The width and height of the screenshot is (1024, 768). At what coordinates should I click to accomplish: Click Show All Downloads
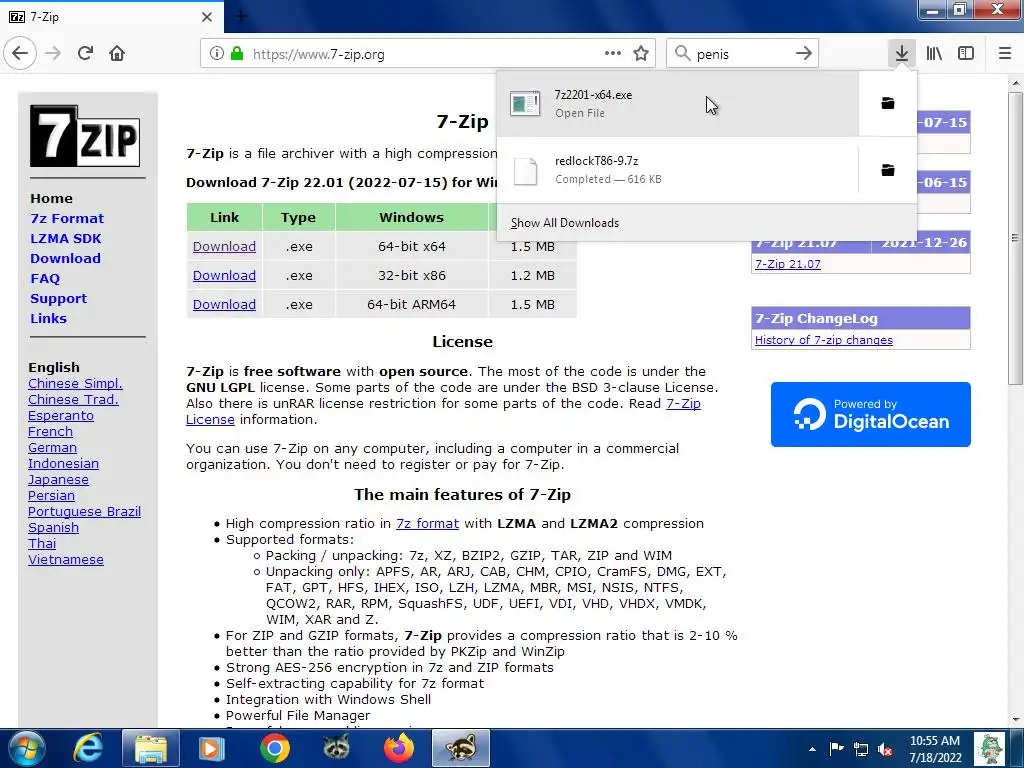(565, 223)
